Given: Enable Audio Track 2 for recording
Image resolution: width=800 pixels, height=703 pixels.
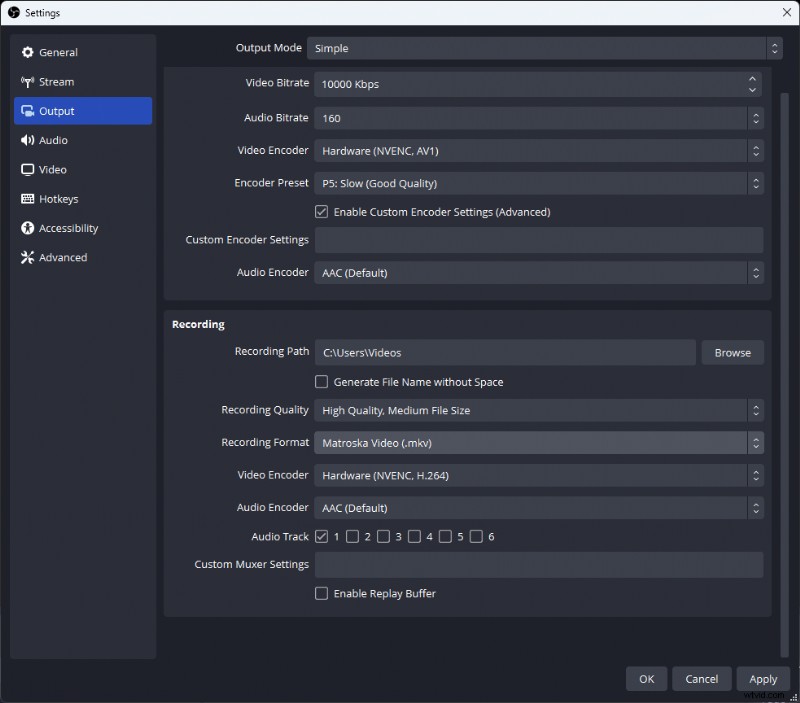Looking at the screenshot, I should pyautogui.click(x=352, y=536).
